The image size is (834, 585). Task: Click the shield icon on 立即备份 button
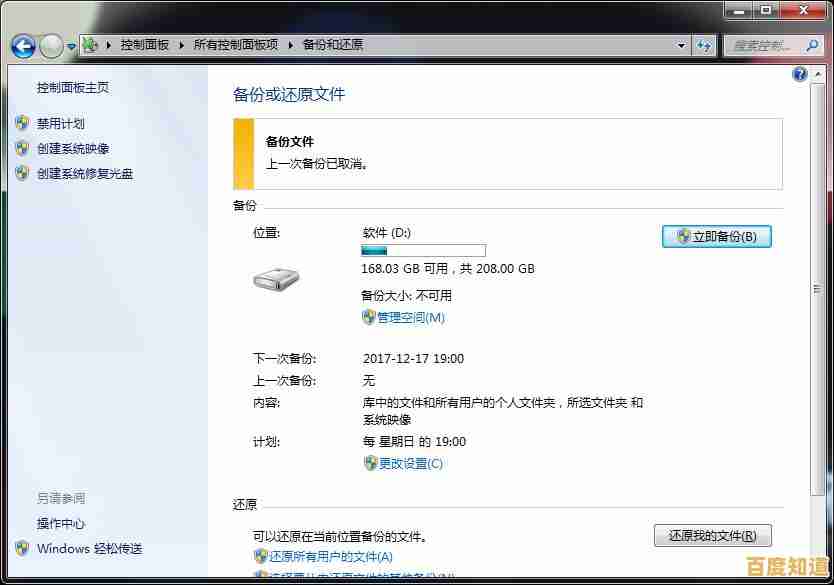click(x=682, y=236)
